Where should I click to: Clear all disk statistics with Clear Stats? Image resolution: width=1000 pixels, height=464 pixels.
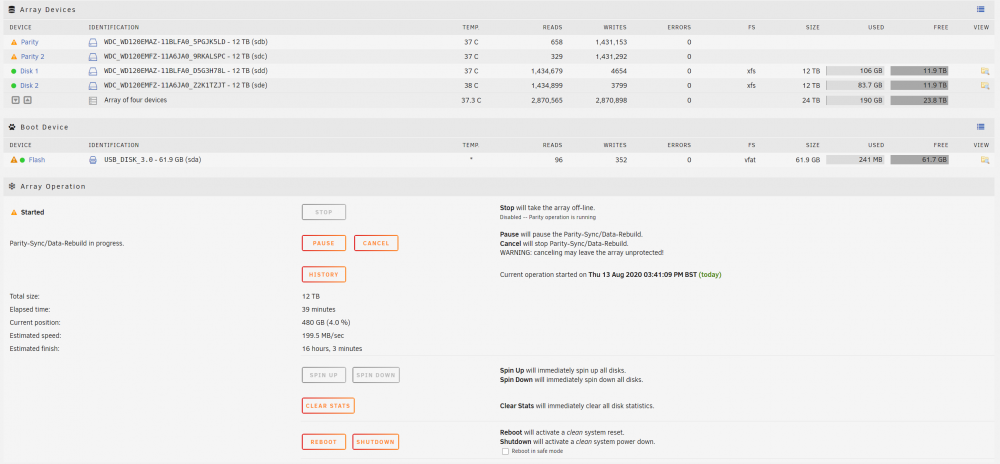tap(328, 405)
